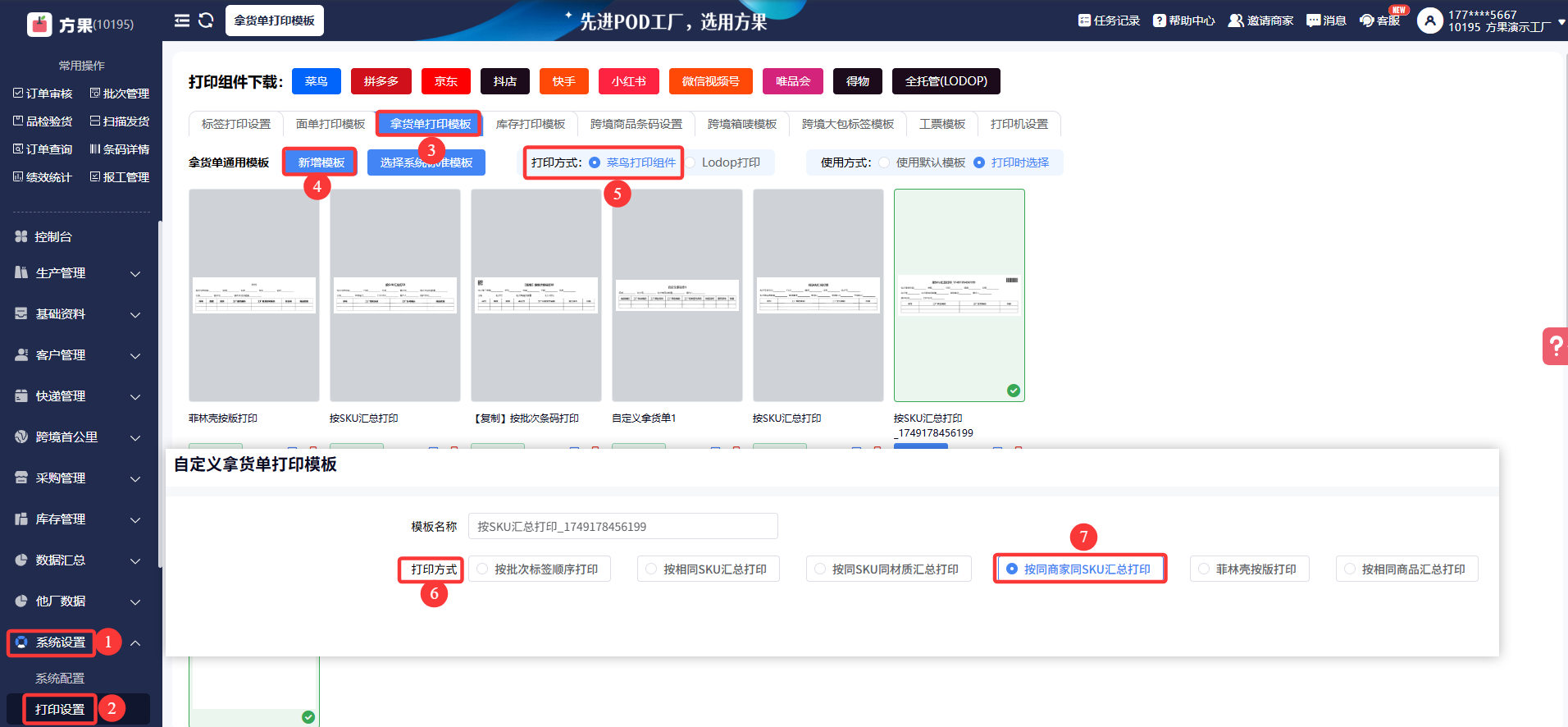The height and width of the screenshot is (727, 1568).
Task: Open 报工管理 shortcut
Action: tap(120, 177)
